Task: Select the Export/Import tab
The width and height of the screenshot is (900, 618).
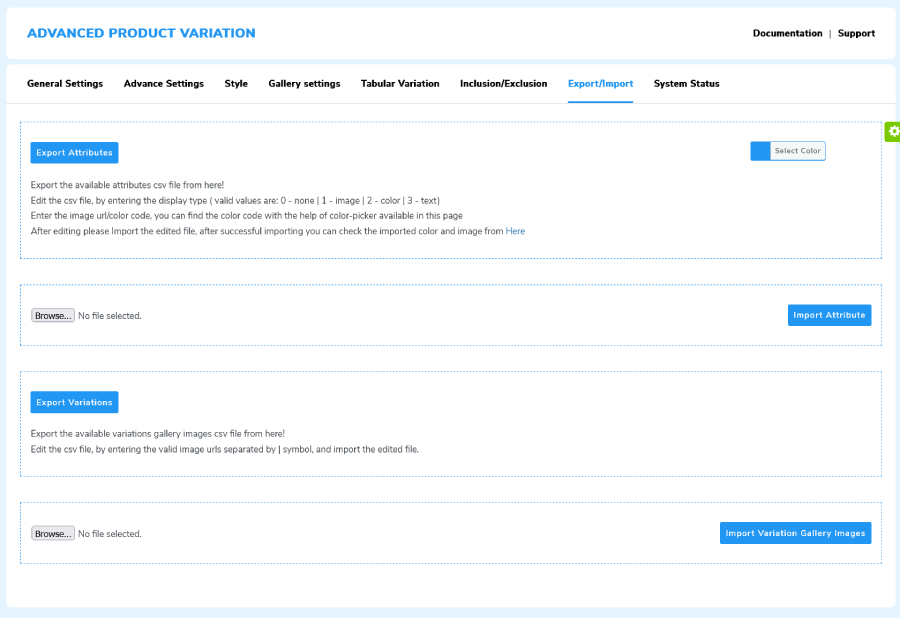Action: click(600, 83)
